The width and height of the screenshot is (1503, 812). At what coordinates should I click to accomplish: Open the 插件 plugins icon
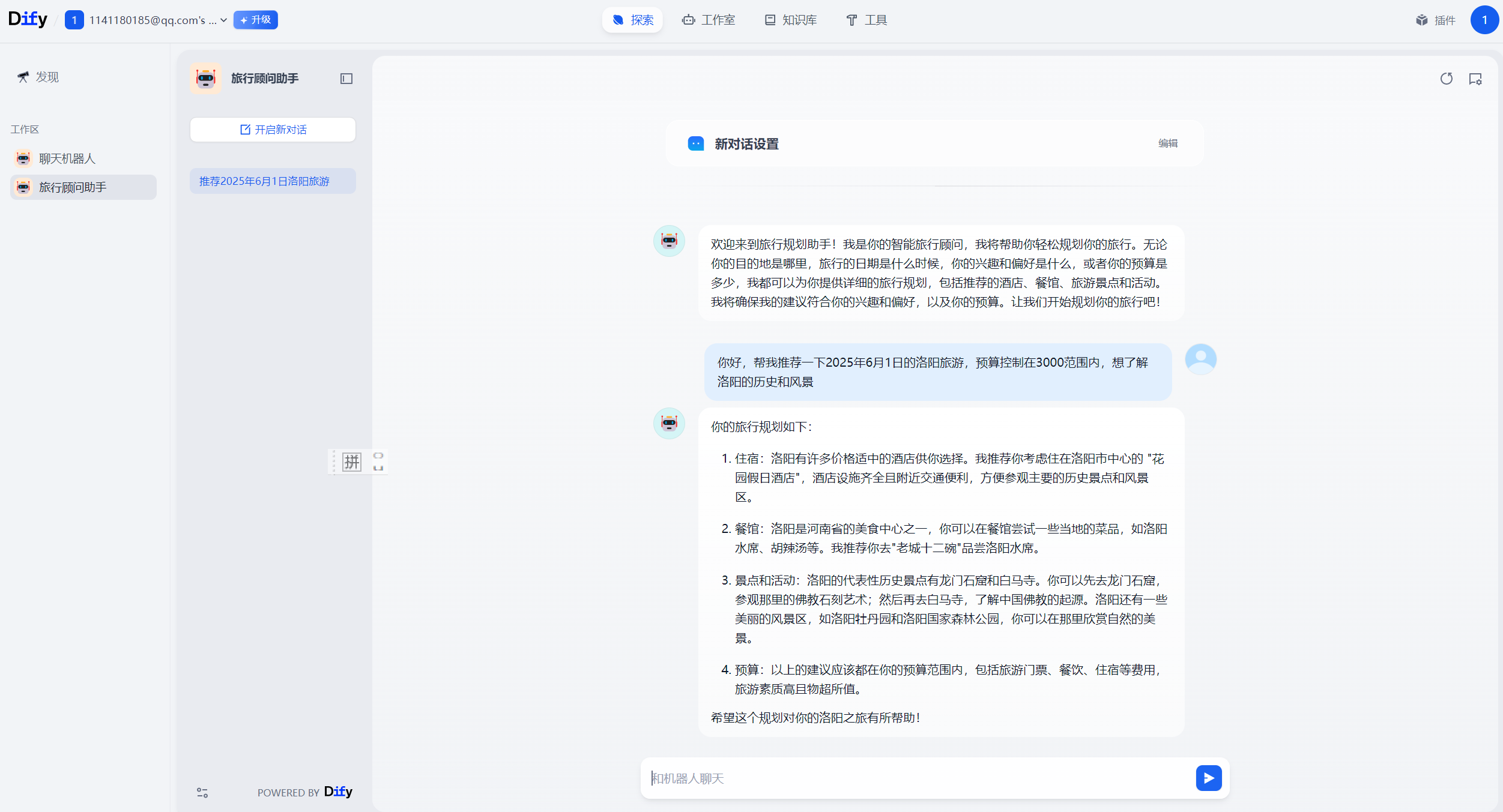pyautogui.click(x=1436, y=20)
